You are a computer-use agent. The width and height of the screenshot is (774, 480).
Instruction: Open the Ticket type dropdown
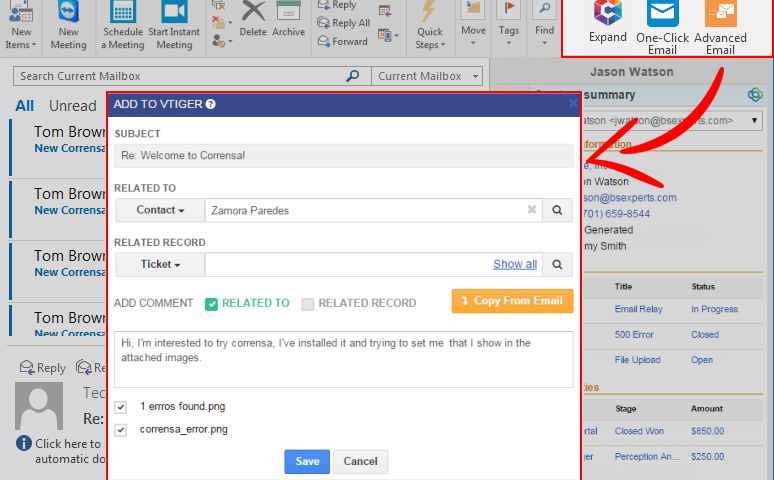point(160,264)
